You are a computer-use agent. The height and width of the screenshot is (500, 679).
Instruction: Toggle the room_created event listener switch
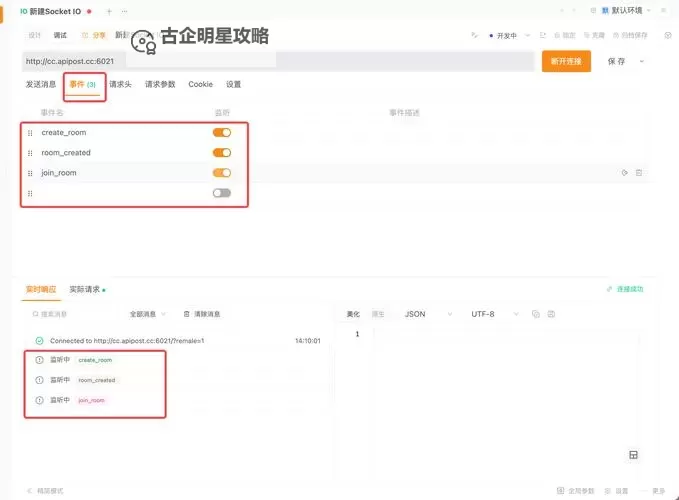pos(222,153)
